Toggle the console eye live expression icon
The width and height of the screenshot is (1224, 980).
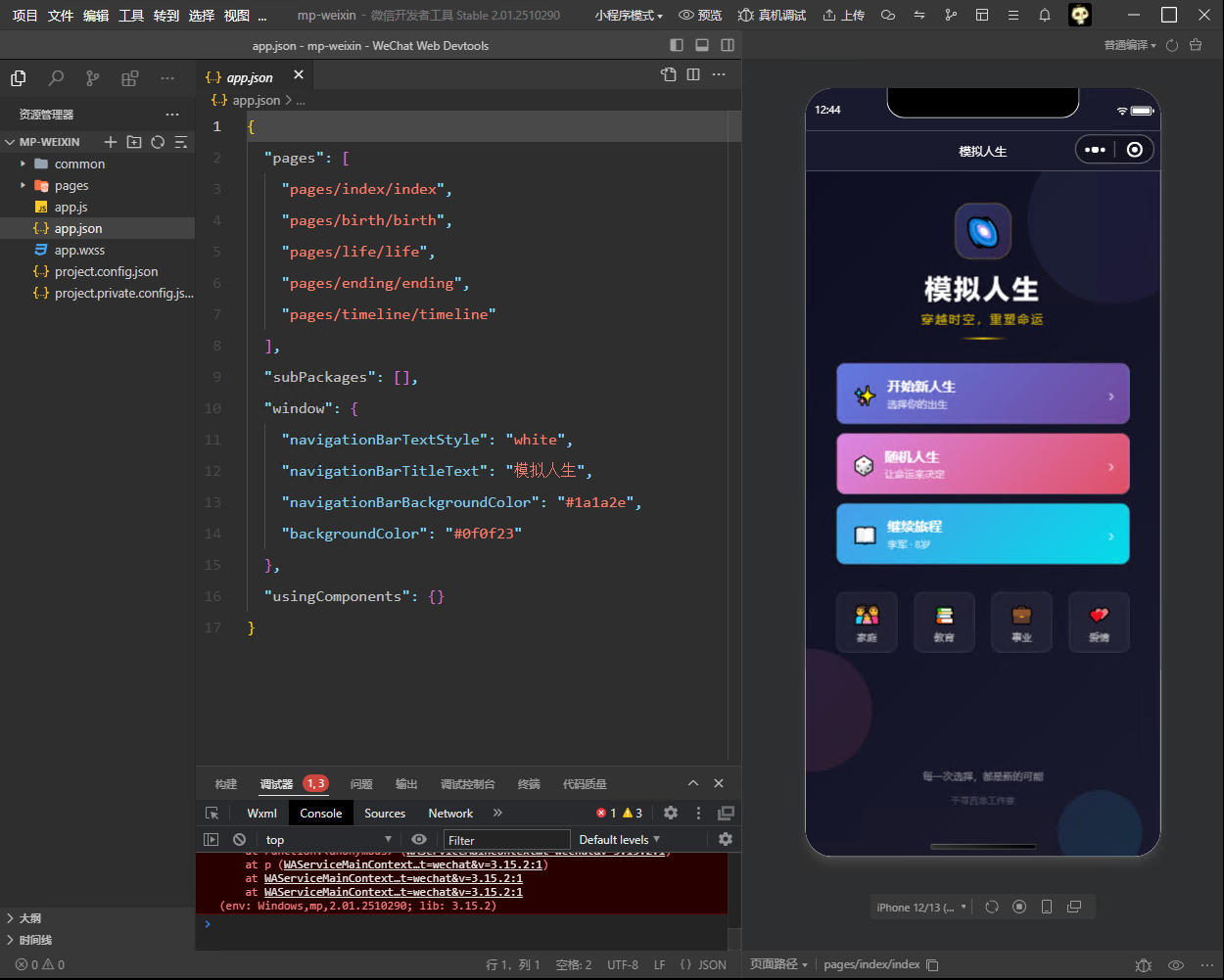coord(419,840)
